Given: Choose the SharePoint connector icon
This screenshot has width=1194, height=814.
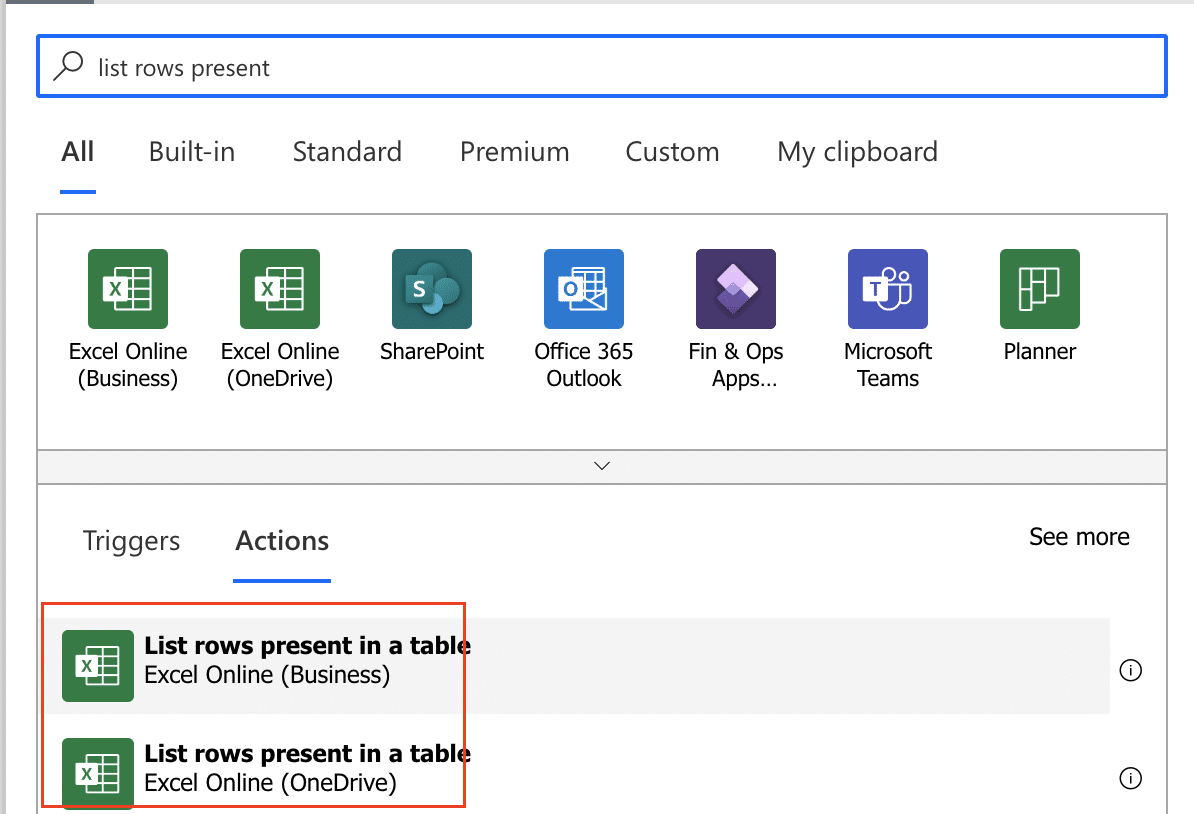Looking at the screenshot, I should click(432, 289).
